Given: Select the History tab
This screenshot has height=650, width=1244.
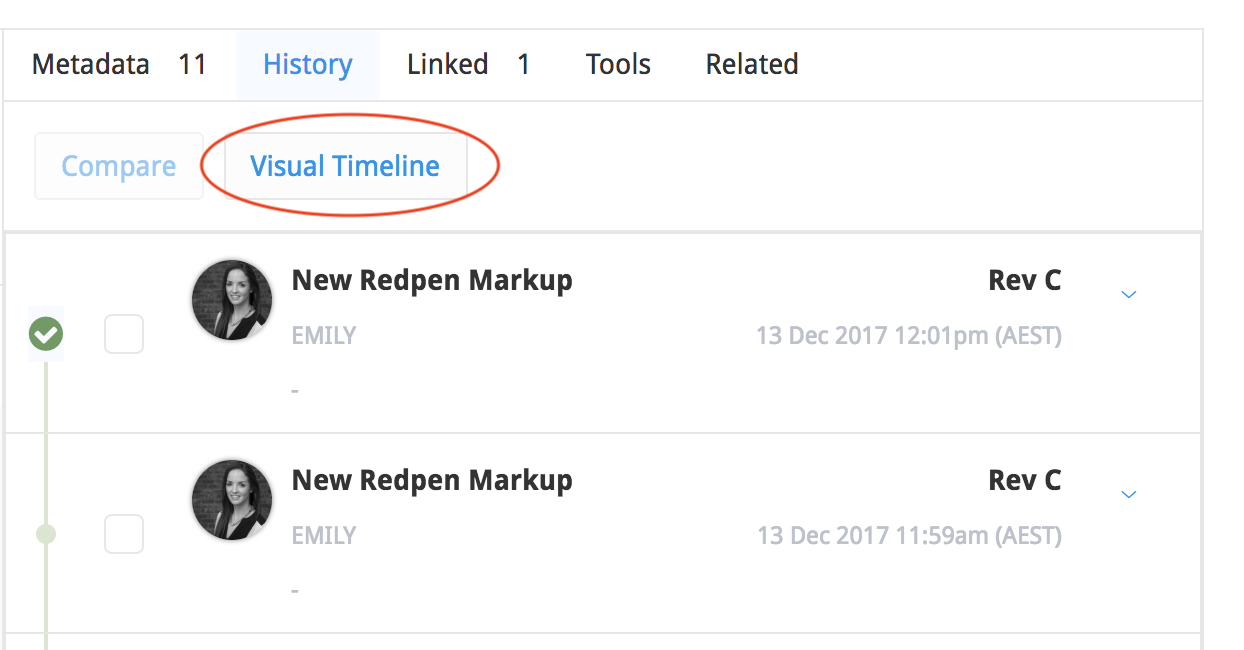Looking at the screenshot, I should [308, 65].
